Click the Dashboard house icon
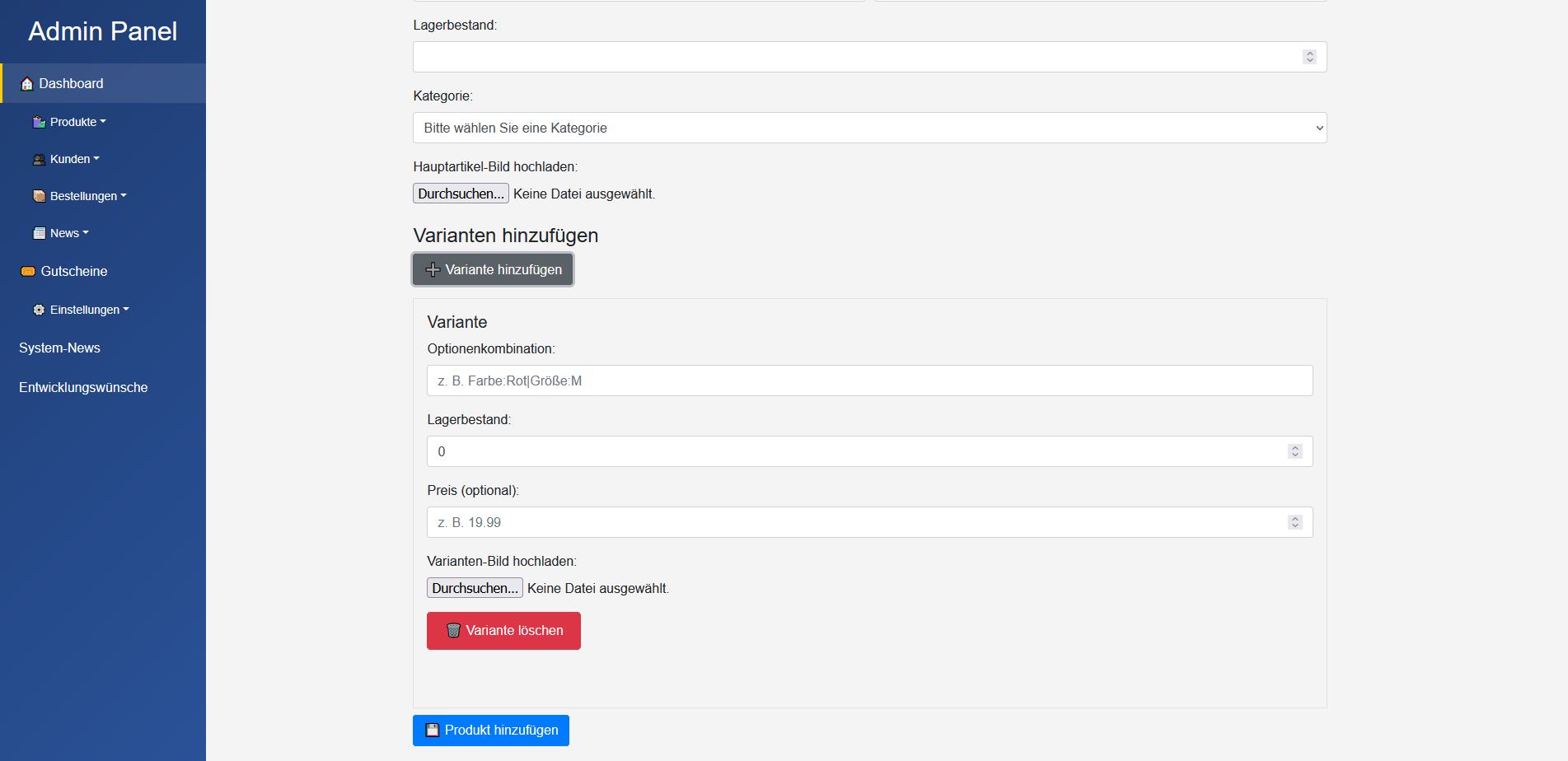Viewport: 1568px width, 761px height. [x=27, y=84]
